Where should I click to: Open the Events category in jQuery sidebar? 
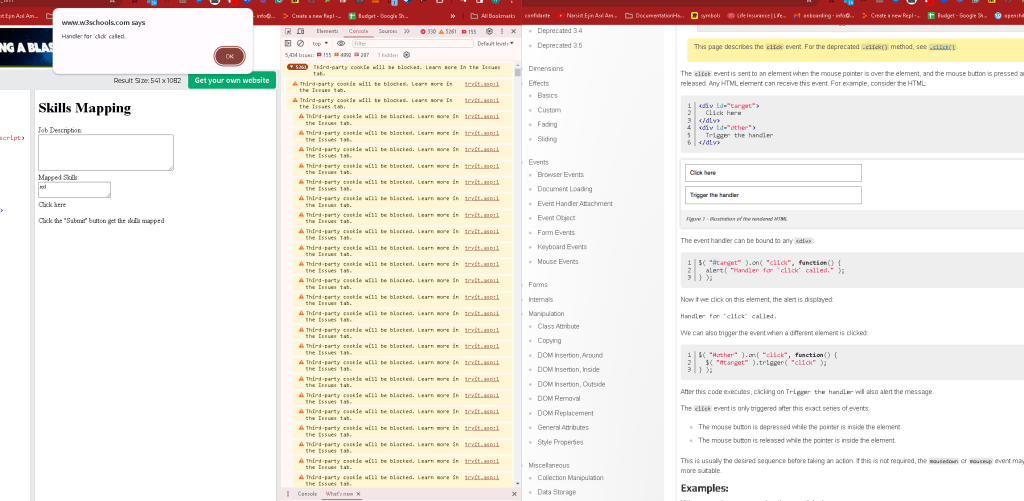tap(538, 162)
